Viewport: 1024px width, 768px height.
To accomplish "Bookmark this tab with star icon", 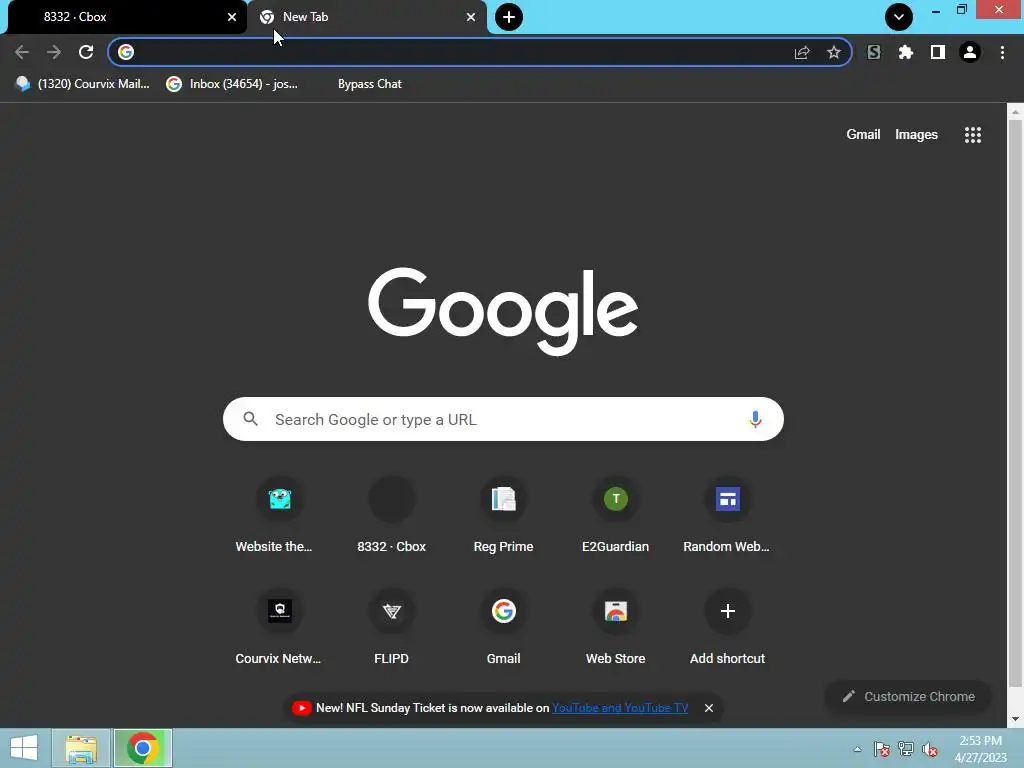I will pyautogui.click(x=833, y=52).
